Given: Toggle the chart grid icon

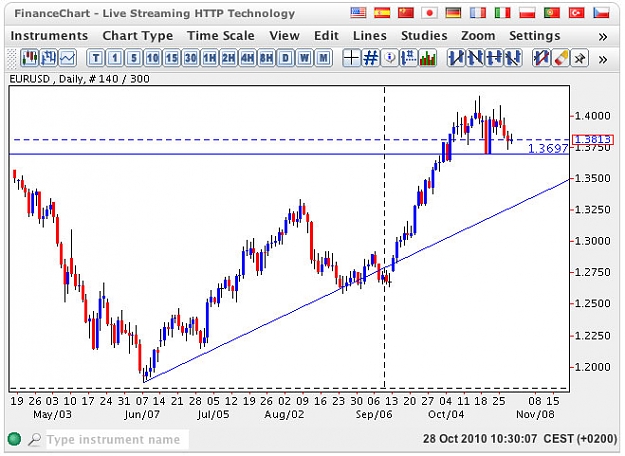Looking at the screenshot, I should 370,58.
